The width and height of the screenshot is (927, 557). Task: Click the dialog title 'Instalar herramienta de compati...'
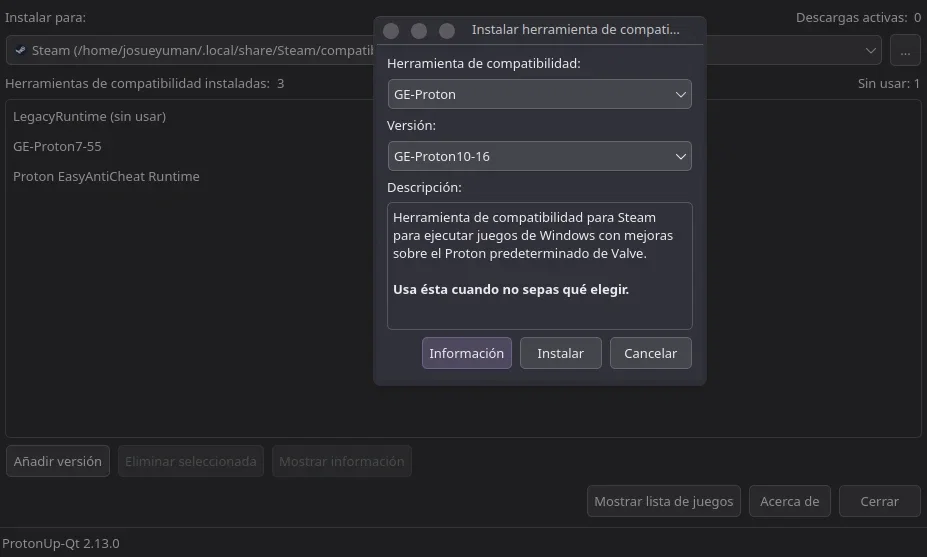coord(575,30)
